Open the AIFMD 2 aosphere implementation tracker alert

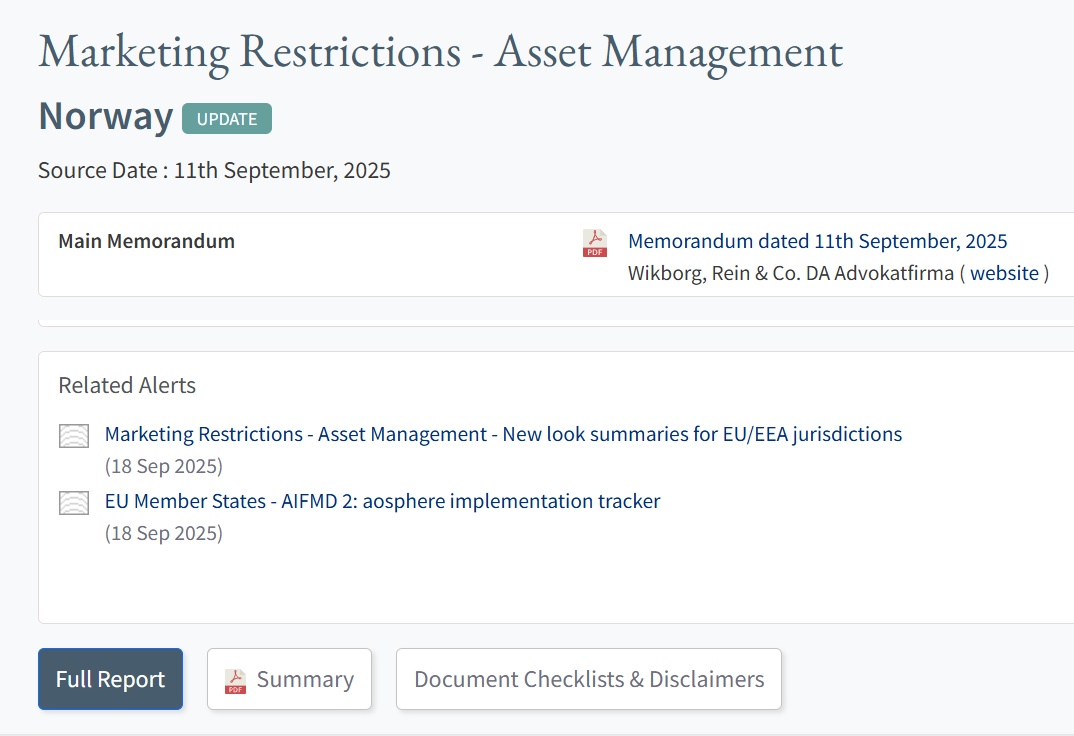(x=382, y=501)
